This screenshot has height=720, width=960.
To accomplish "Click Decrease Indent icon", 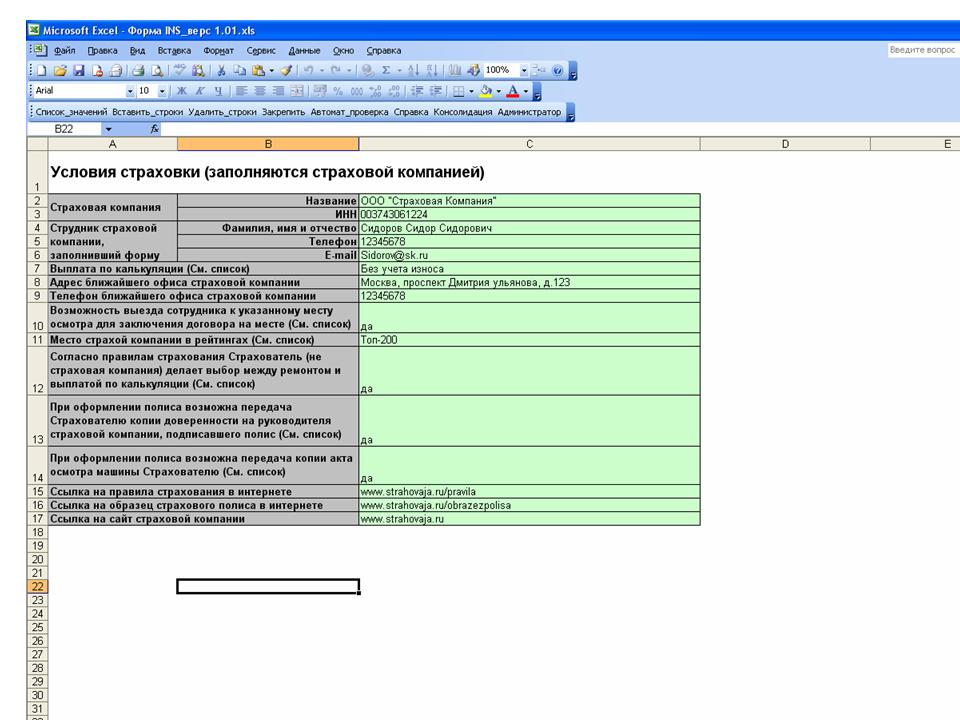I will [x=417, y=91].
